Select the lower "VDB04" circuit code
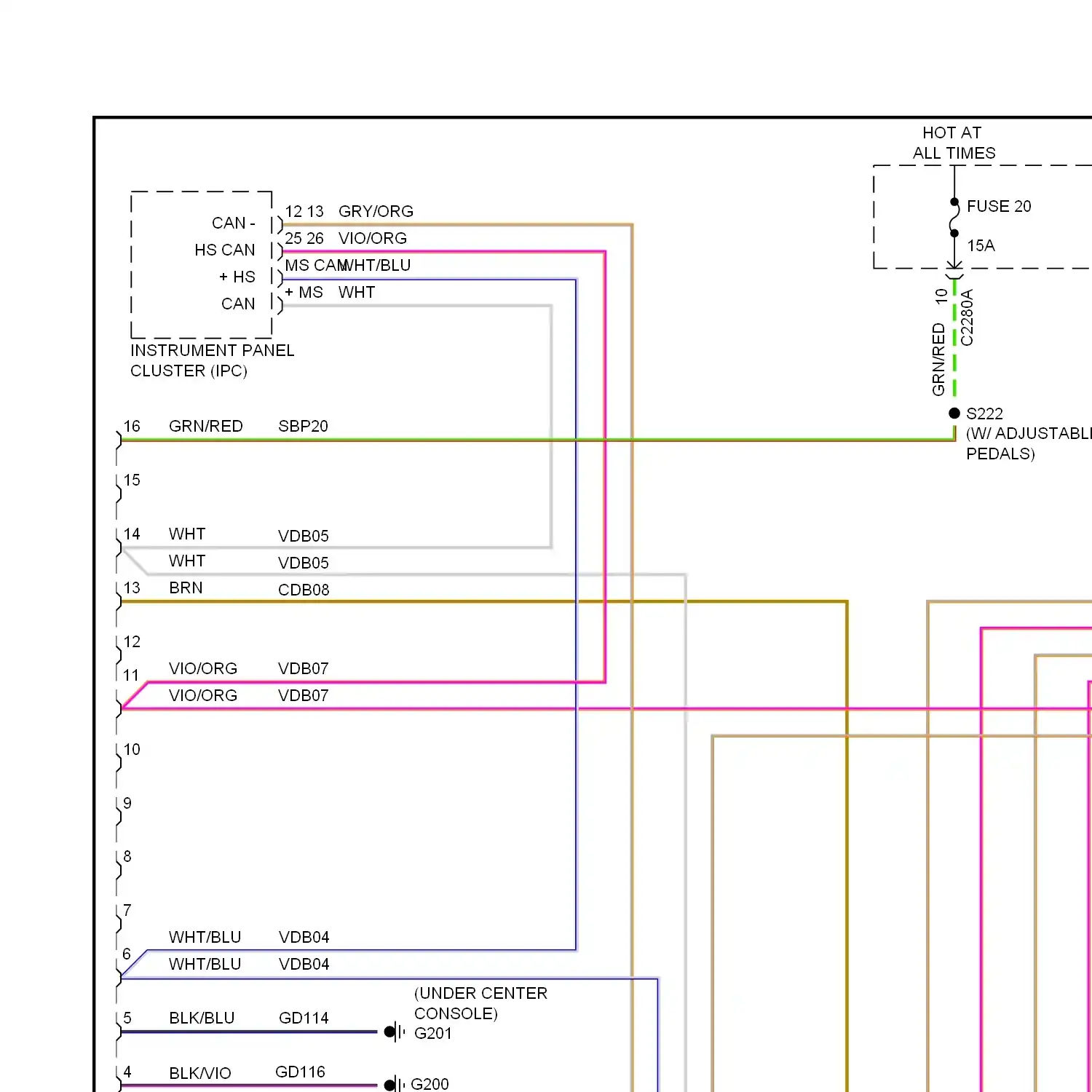The image size is (1092, 1092). [x=304, y=964]
